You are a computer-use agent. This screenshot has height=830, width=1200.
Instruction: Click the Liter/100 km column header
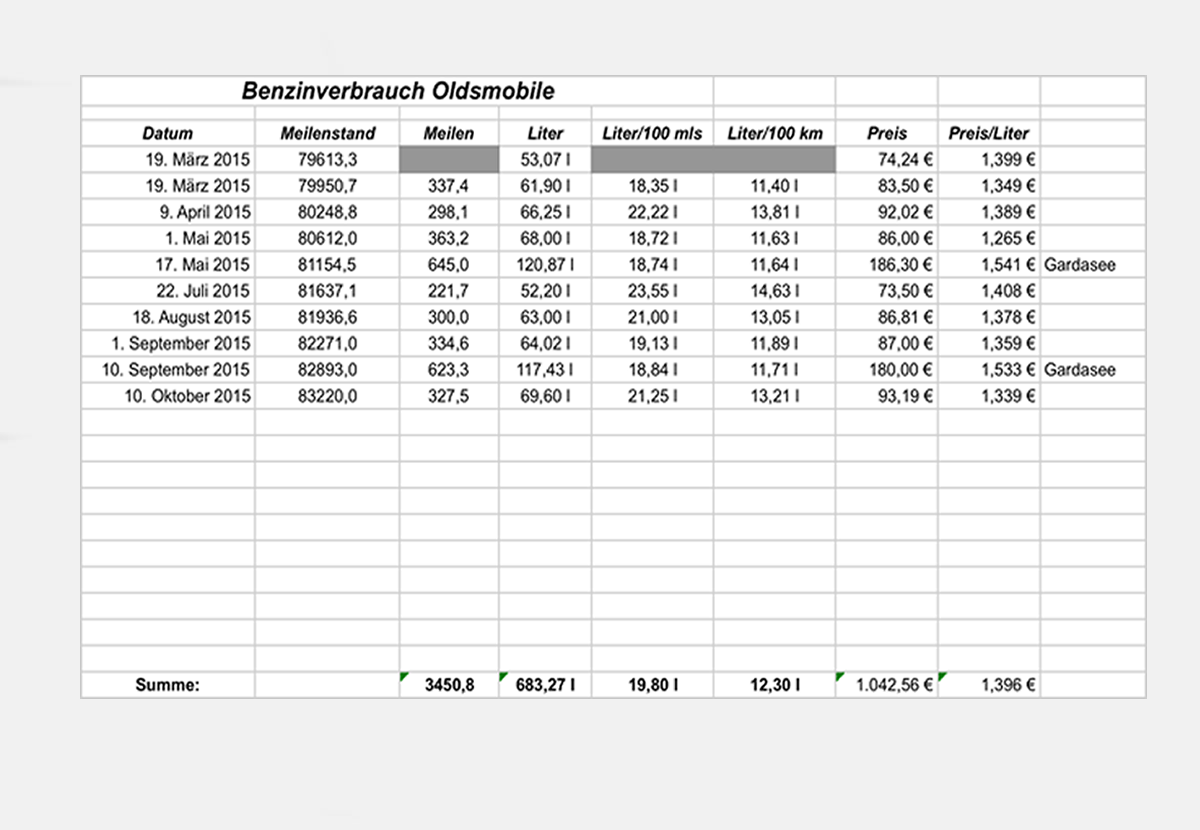[x=774, y=133]
